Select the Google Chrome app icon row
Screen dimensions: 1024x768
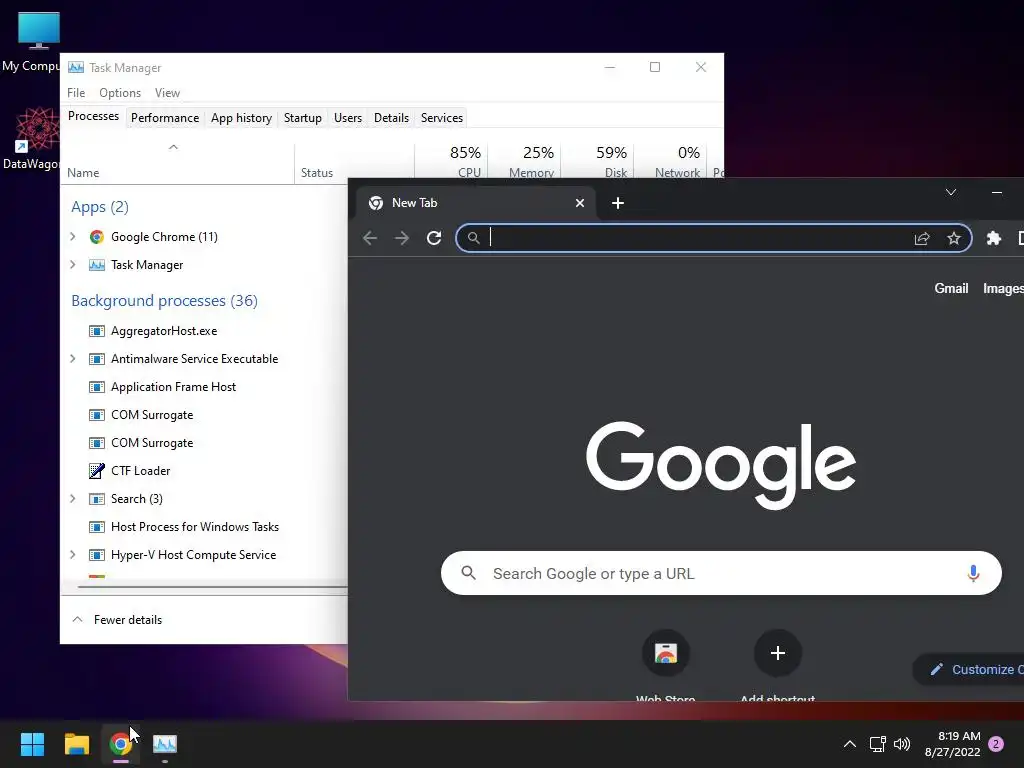(97, 236)
